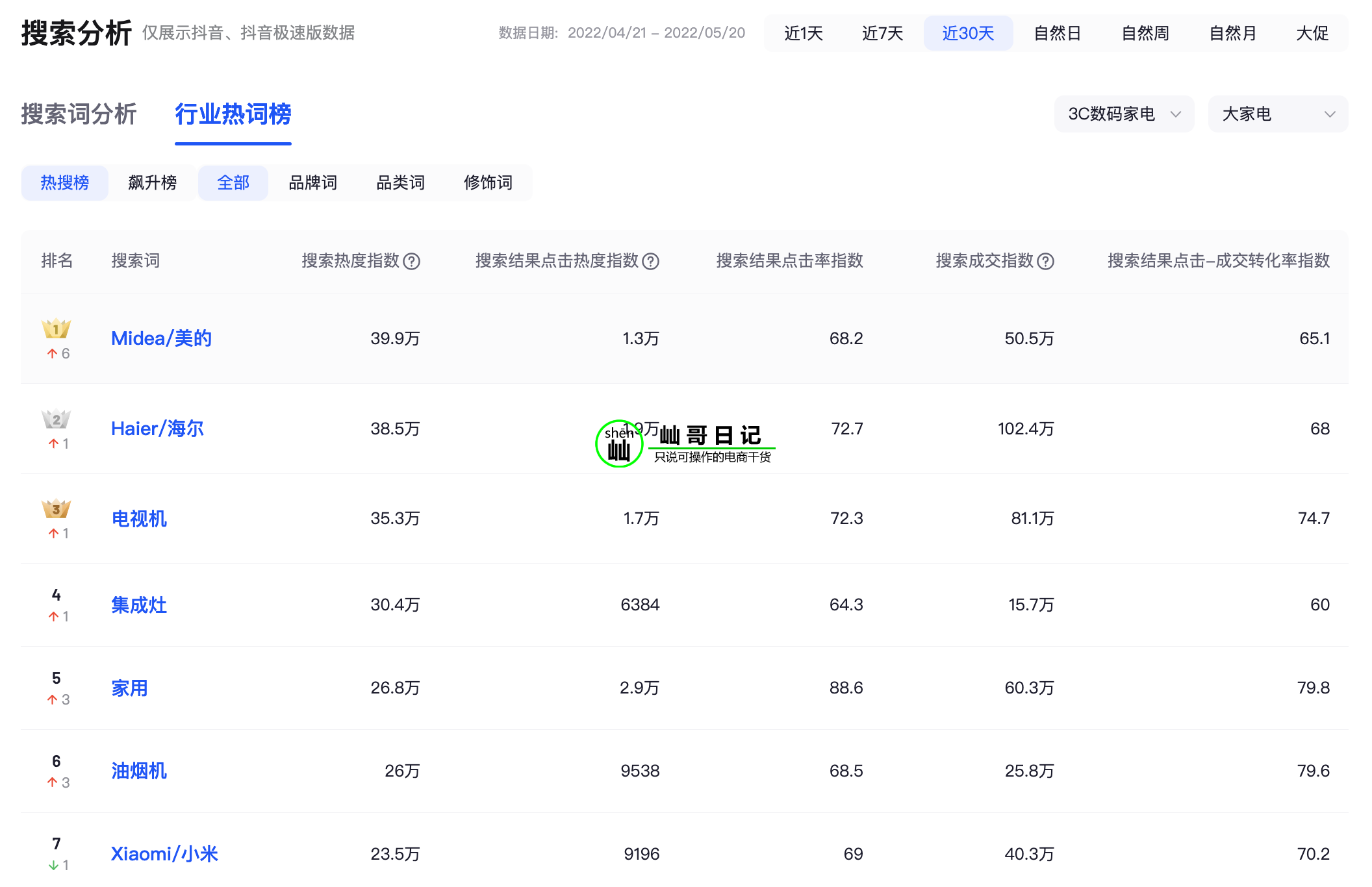Click the 102.4万 transaction value for Haier

coord(1026,429)
